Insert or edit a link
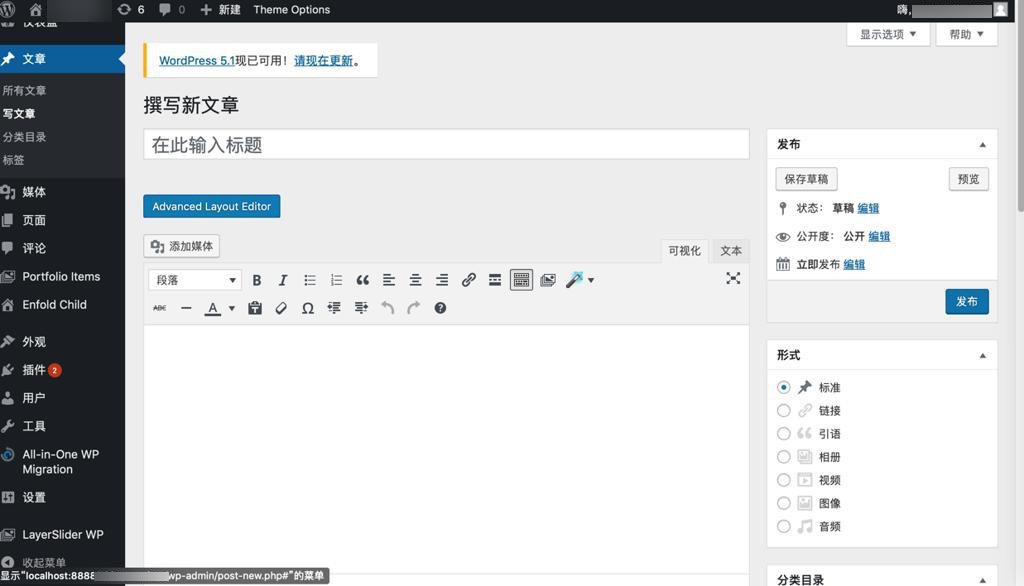1024x586 pixels. click(x=468, y=280)
